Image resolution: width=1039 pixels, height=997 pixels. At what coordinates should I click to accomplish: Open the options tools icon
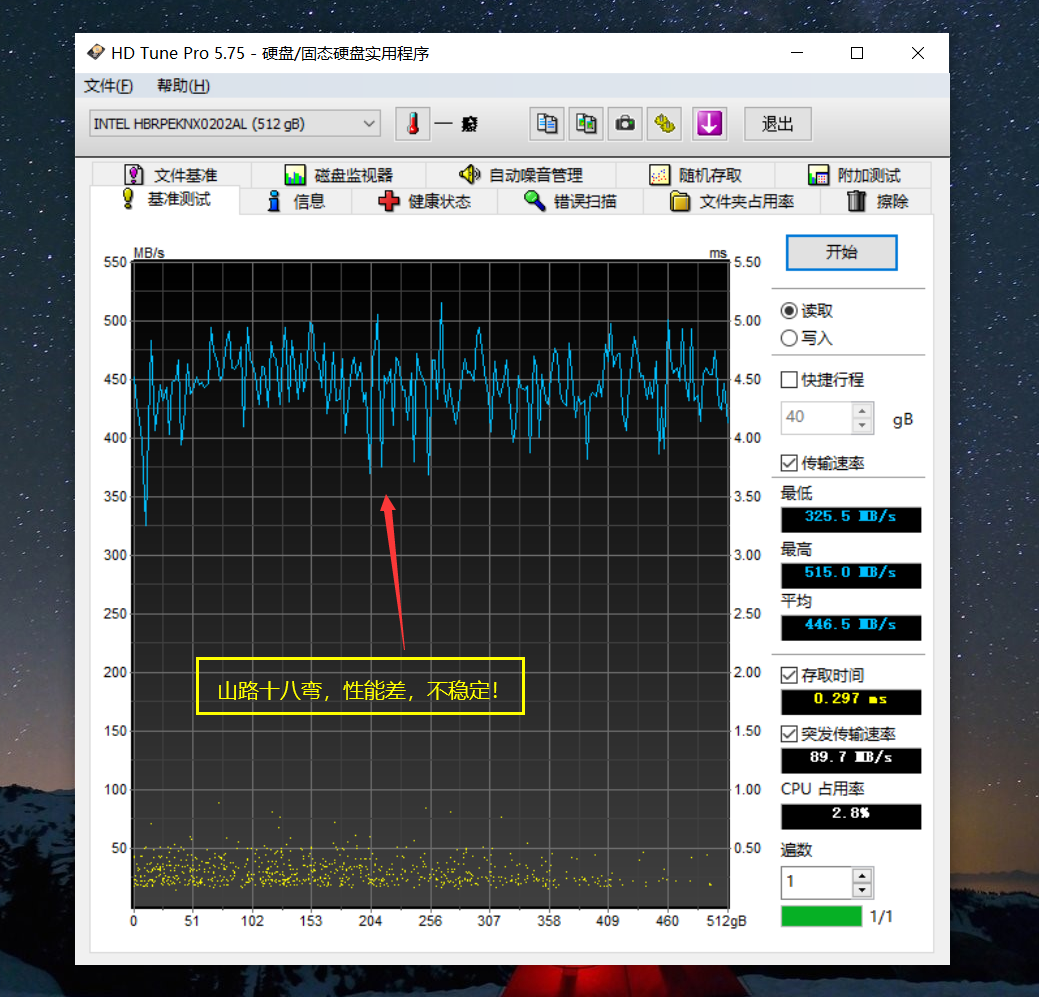tap(665, 124)
